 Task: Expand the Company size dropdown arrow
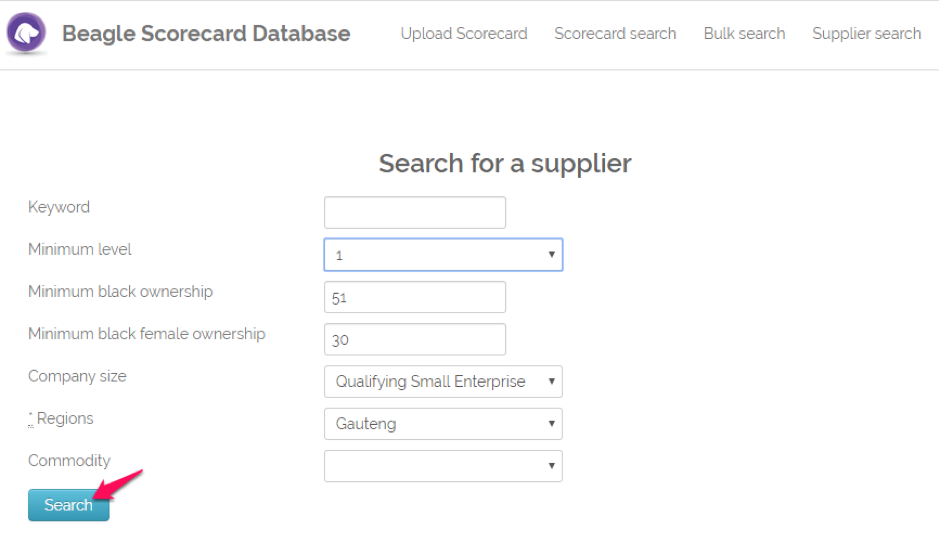tap(552, 382)
